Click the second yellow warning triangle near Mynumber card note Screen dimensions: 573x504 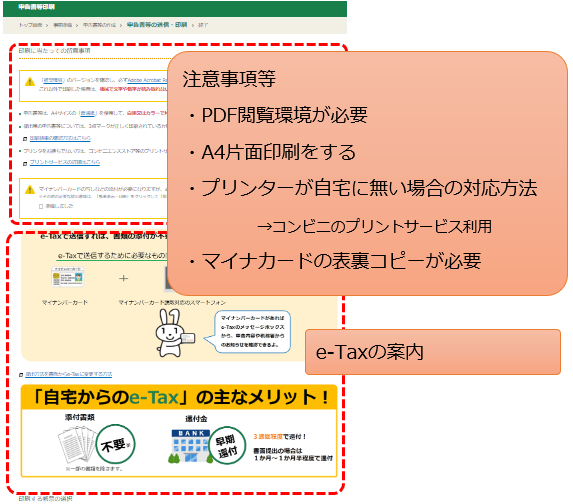(x=30, y=189)
